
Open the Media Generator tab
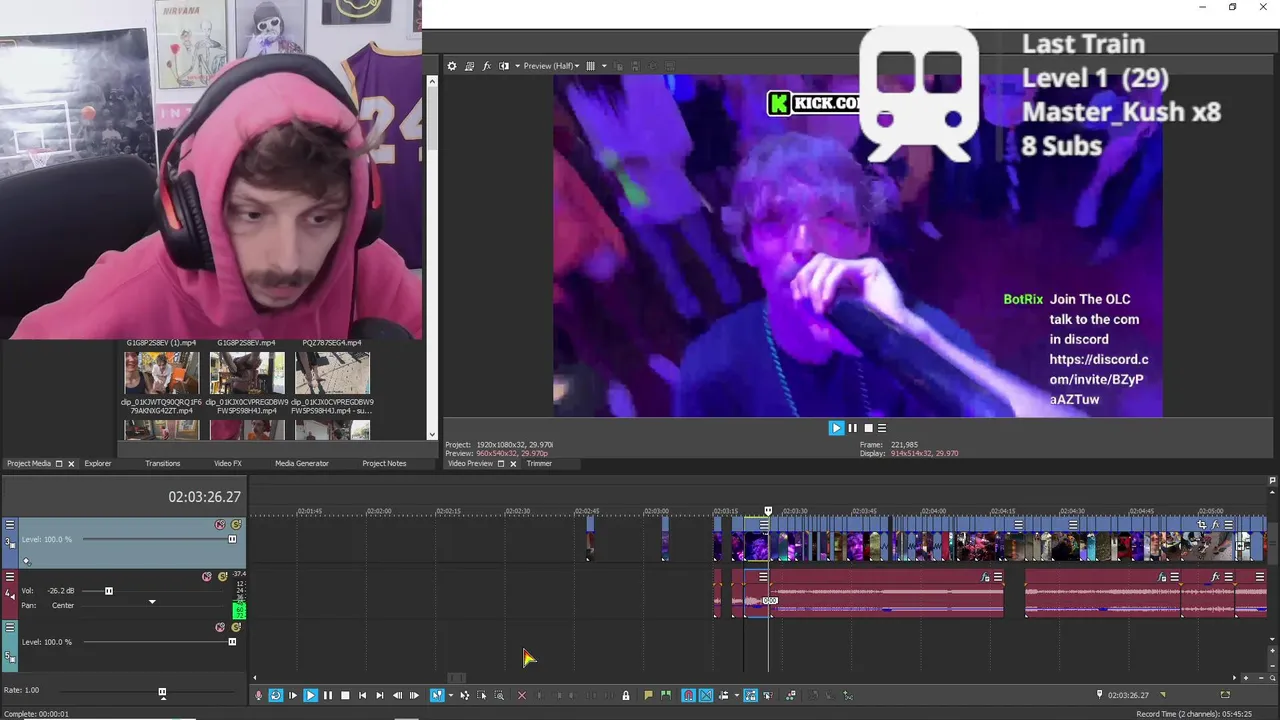[302, 464]
